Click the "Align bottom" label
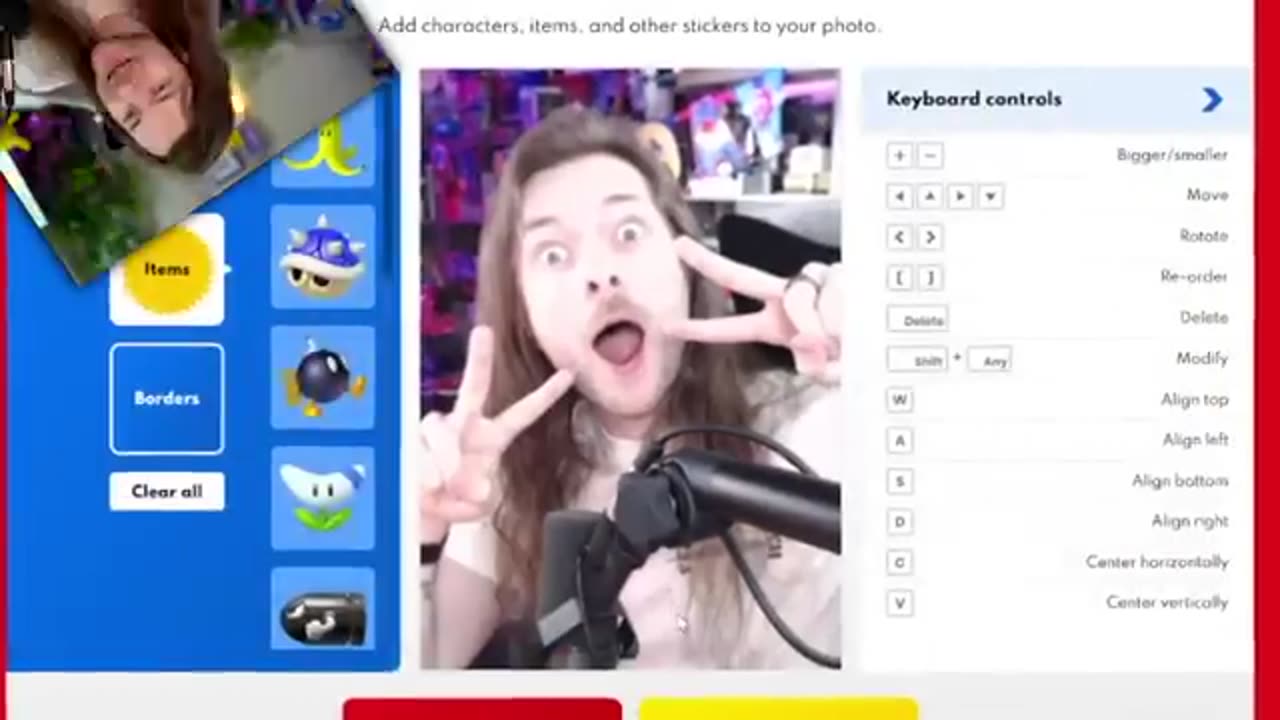The height and width of the screenshot is (720, 1280). (x=1180, y=481)
